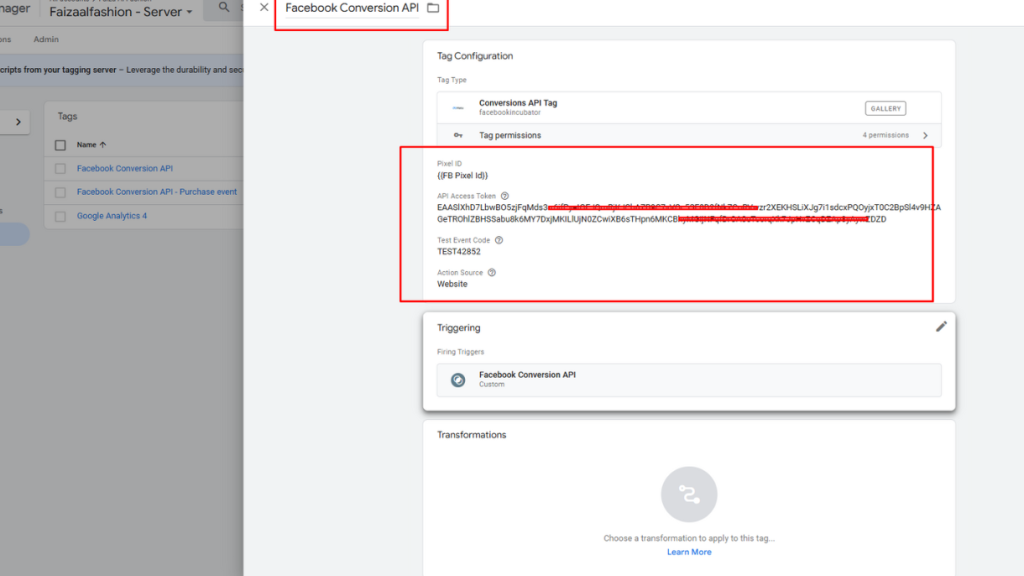Close the tag editor panel
The width and height of the screenshot is (1024, 576).
coord(264,7)
